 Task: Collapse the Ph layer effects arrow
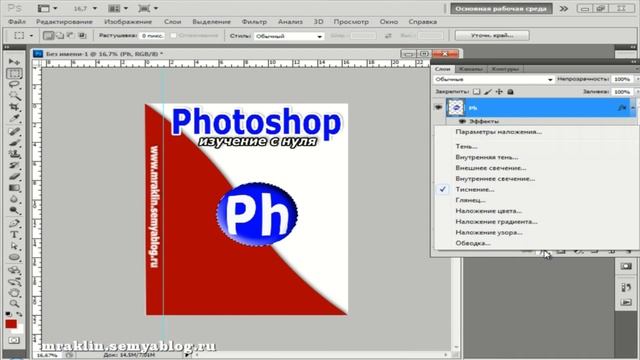633,108
